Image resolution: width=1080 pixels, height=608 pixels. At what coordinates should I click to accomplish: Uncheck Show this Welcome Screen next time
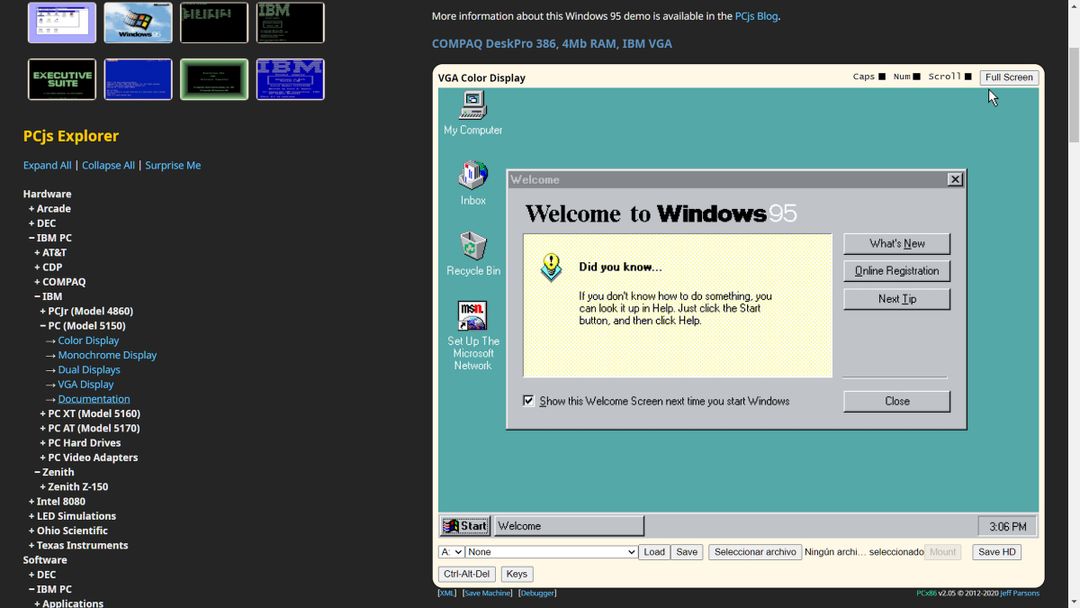(x=528, y=400)
